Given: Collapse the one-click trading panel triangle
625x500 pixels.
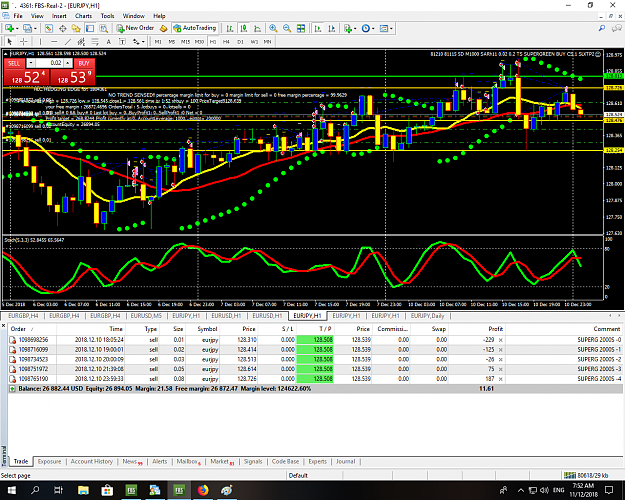Looking at the screenshot, I should pos(6,53).
